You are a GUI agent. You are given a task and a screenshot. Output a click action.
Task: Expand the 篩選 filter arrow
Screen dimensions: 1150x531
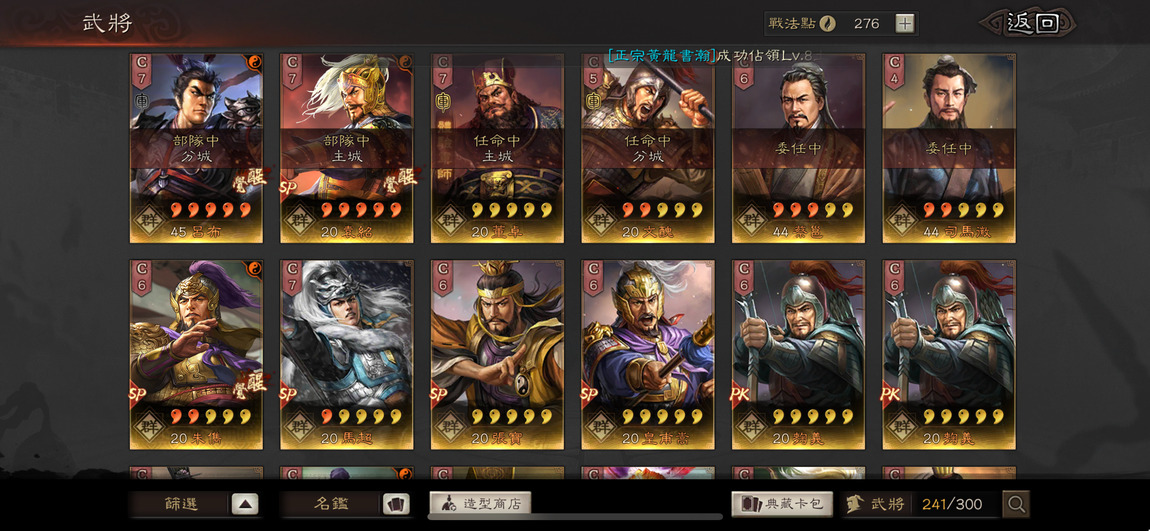click(x=245, y=505)
